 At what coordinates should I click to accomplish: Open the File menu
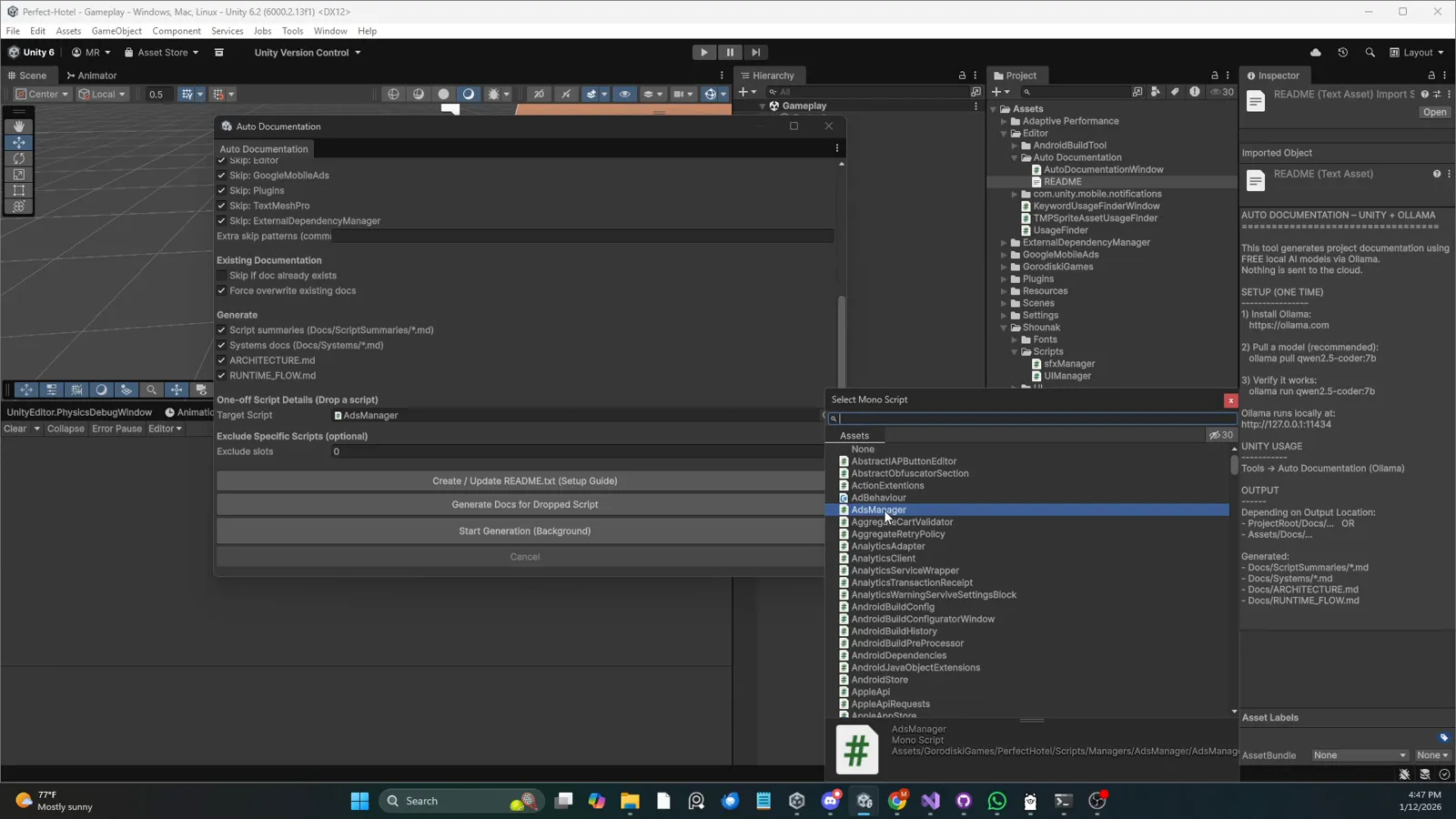pyautogui.click(x=13, y=31)
